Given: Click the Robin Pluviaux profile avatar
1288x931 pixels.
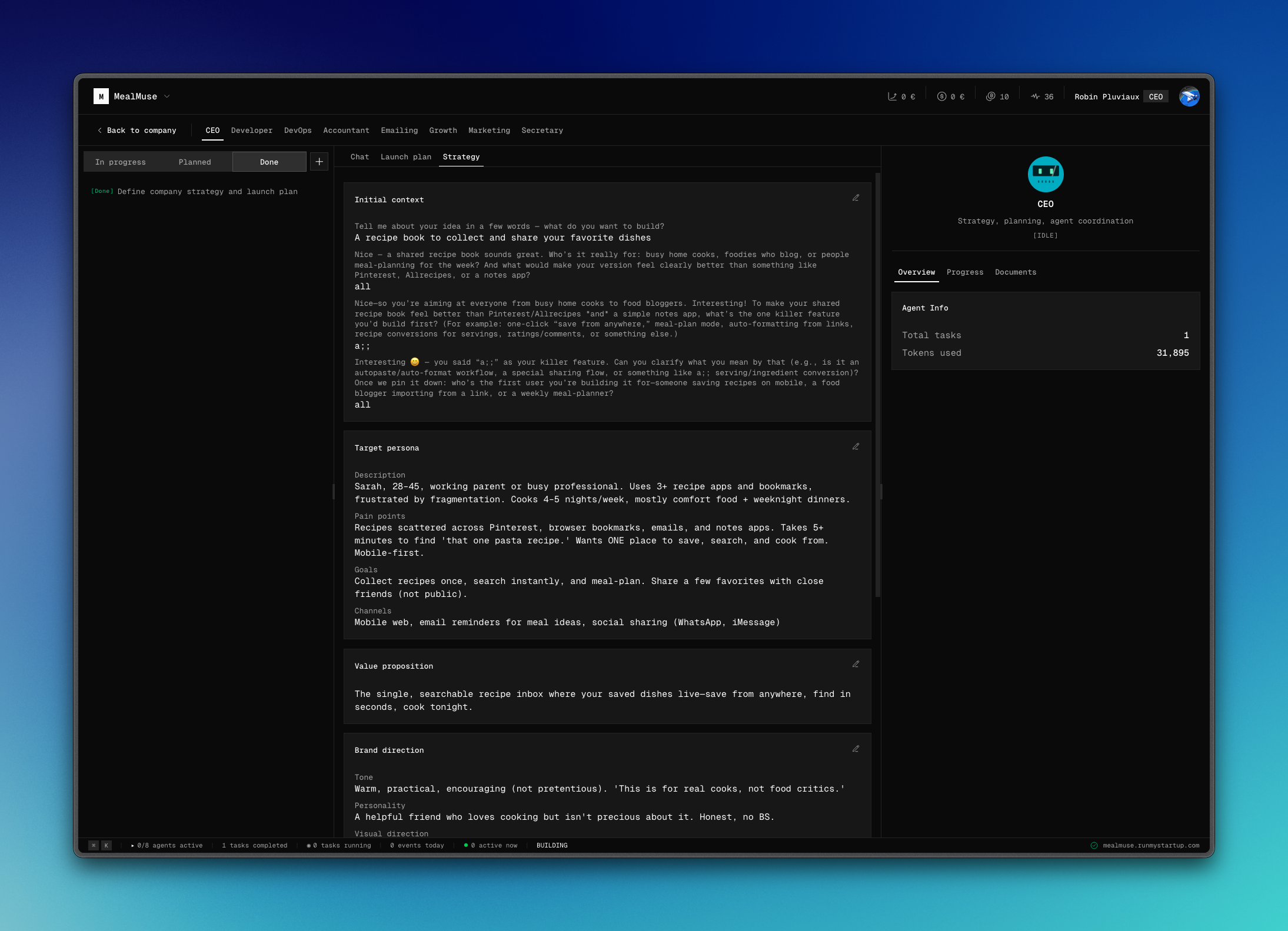Looking at the screenshot, I should point(1189,96).
